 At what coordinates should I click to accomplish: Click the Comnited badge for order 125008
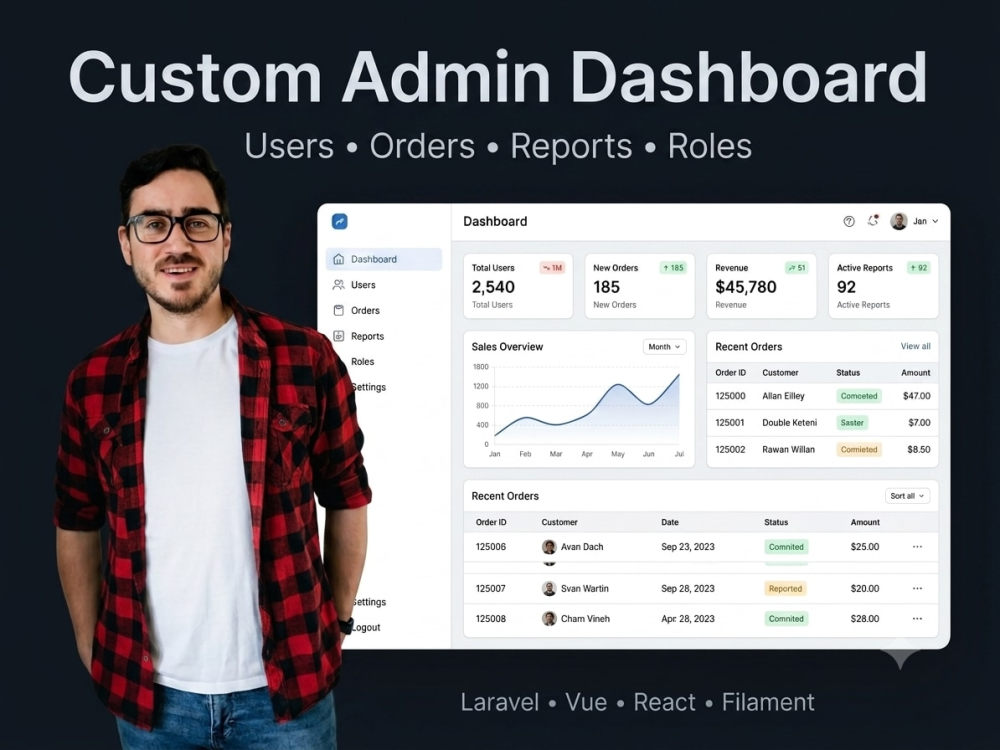[x=786, y=619]
